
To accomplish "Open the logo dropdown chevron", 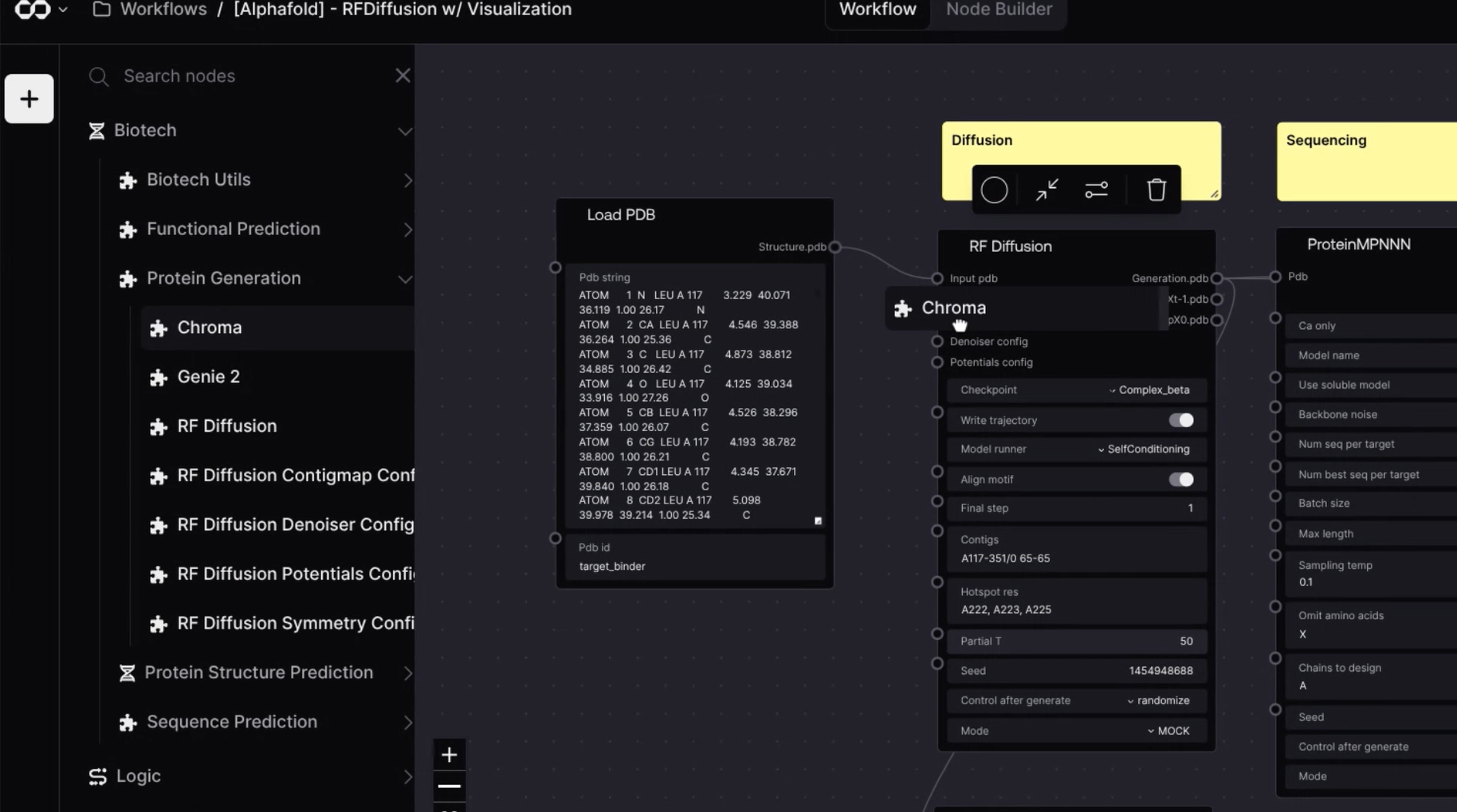I will tap(63, 10).
